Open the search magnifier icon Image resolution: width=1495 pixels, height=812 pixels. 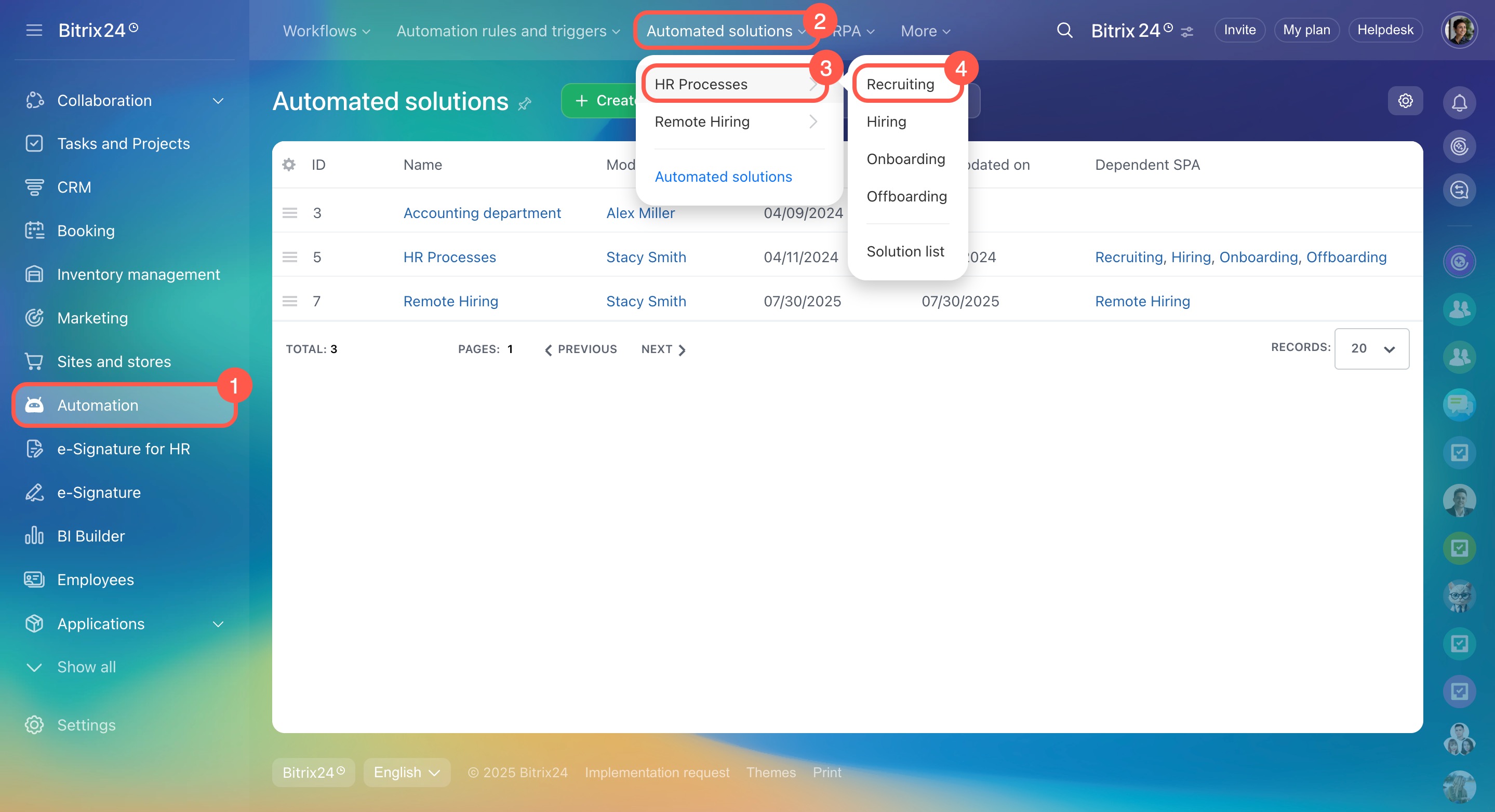click(x=1064, y=30)
